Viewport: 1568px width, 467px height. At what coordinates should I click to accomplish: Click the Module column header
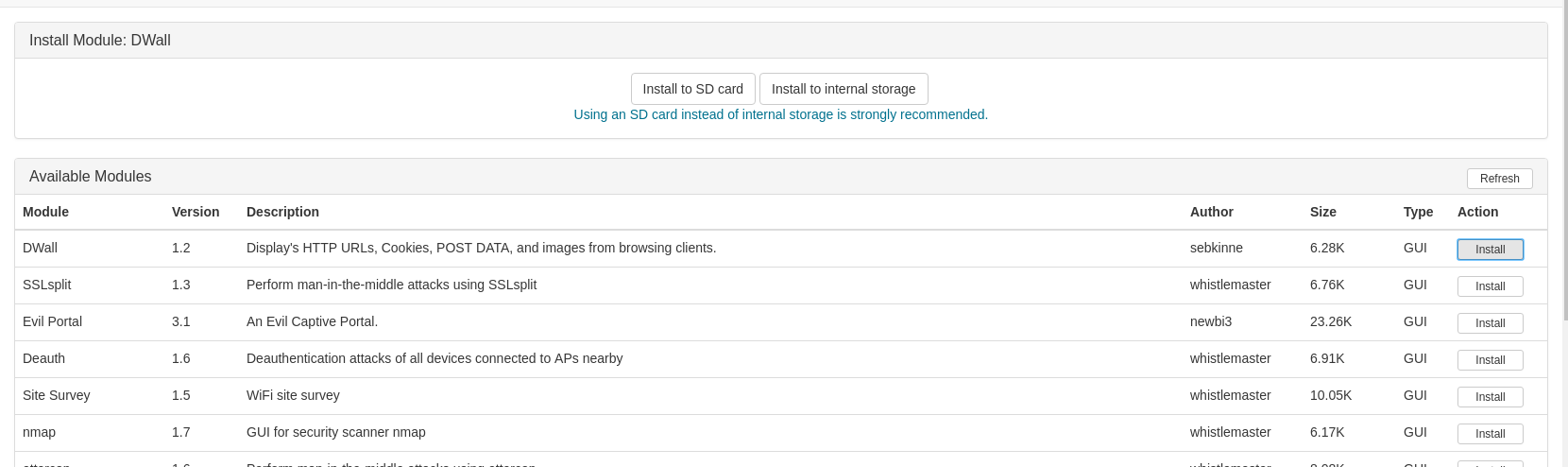click(x=45, y=212)
